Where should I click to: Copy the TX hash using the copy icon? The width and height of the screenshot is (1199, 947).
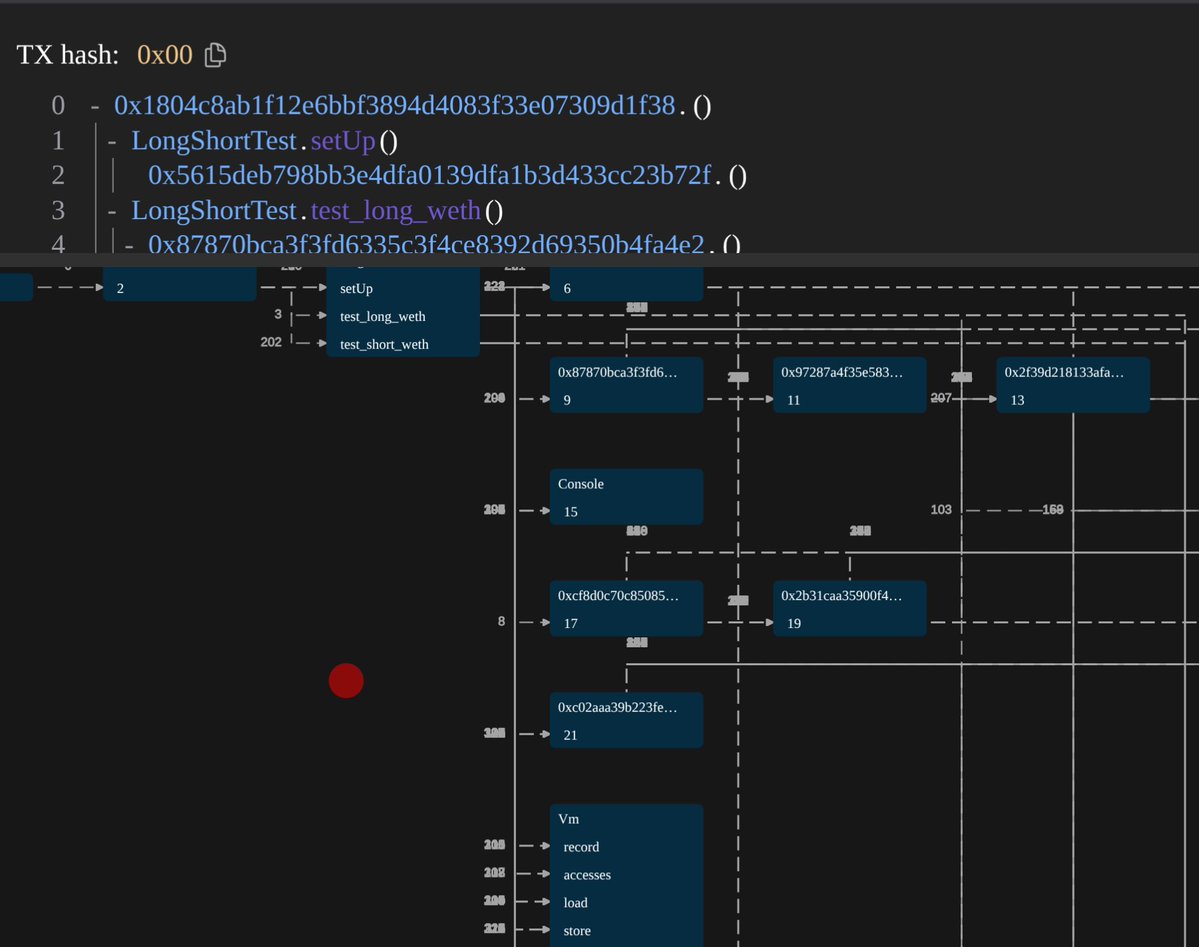tap(215, 55)
